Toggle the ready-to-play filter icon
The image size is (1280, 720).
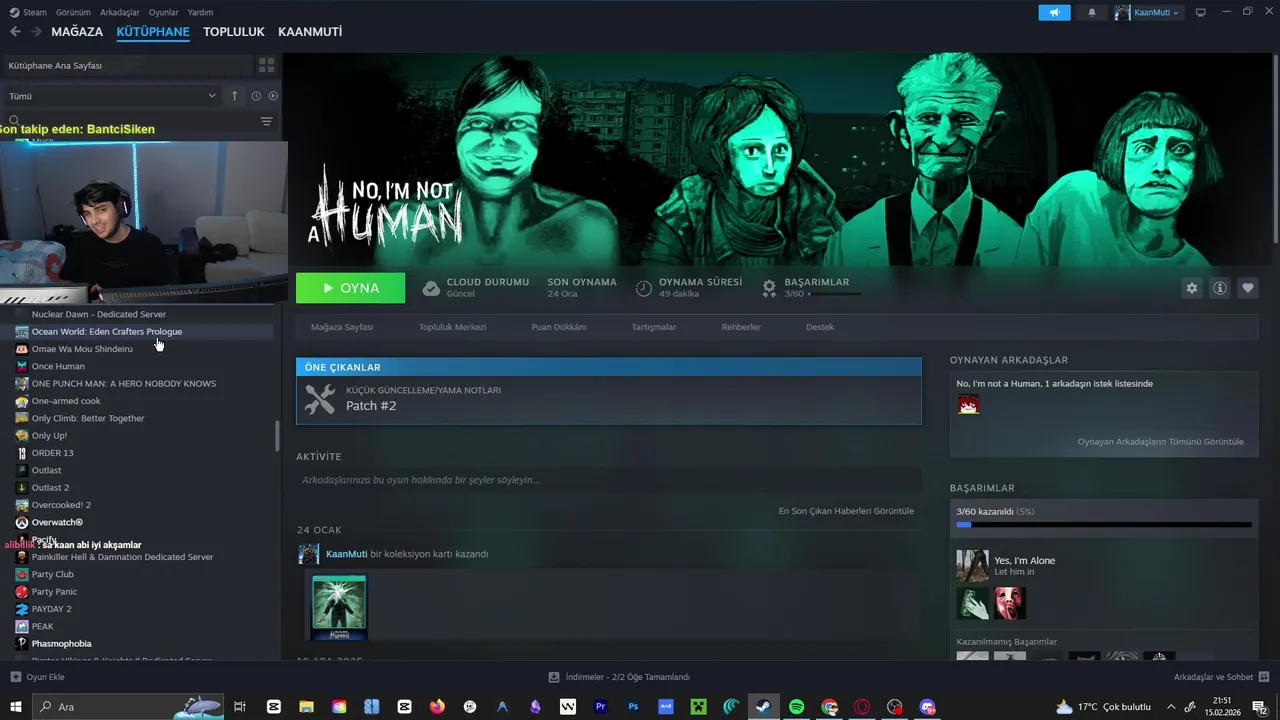coord(273,96)
